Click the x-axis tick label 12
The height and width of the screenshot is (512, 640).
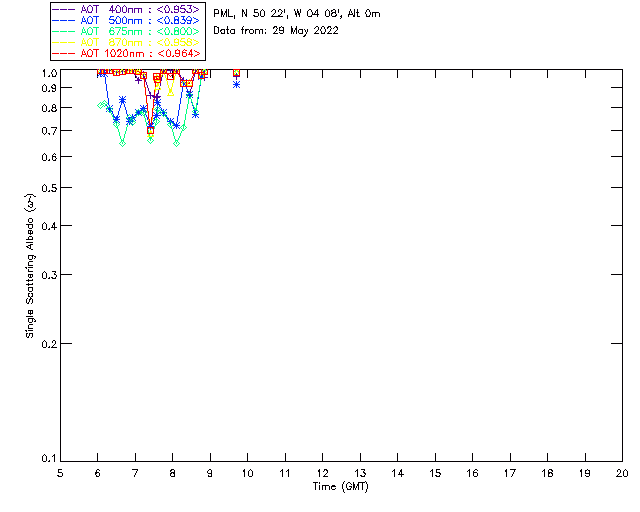[322, 473]
